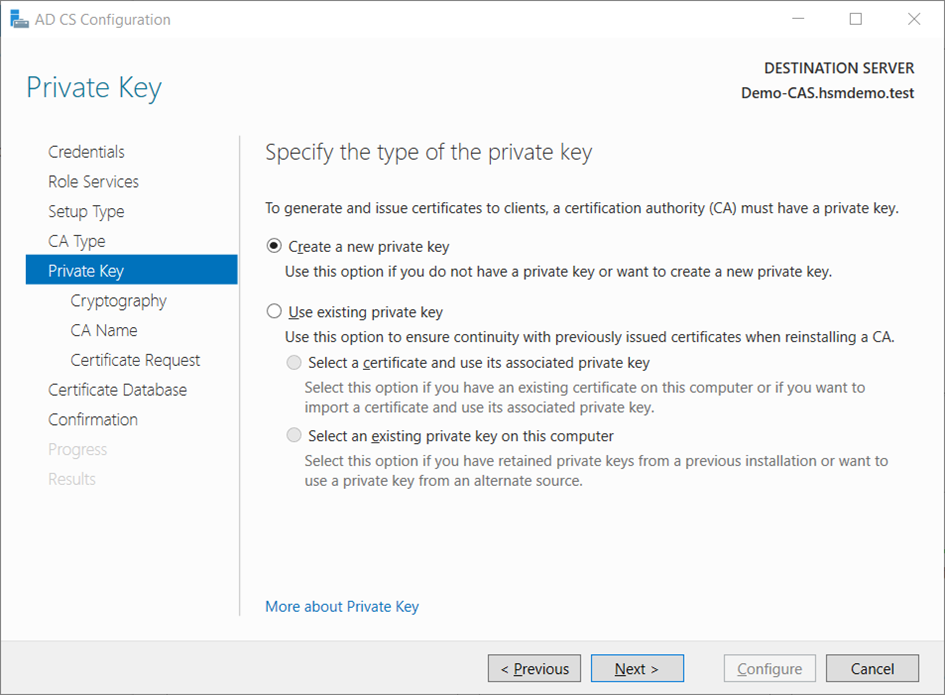
Task: Maximize the AD CS Configuration window
Action: pyautogui.click(x=856, y=19)
